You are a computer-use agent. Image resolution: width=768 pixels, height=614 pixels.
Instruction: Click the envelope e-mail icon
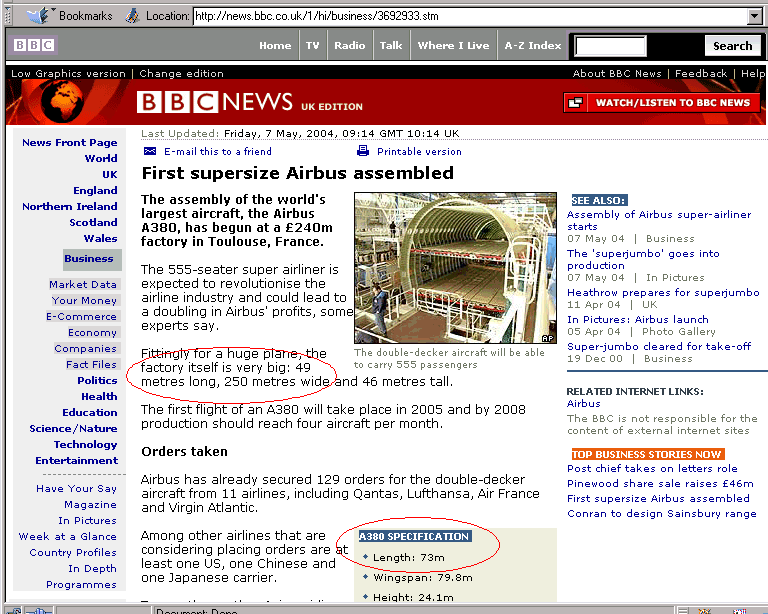point(149,151)
